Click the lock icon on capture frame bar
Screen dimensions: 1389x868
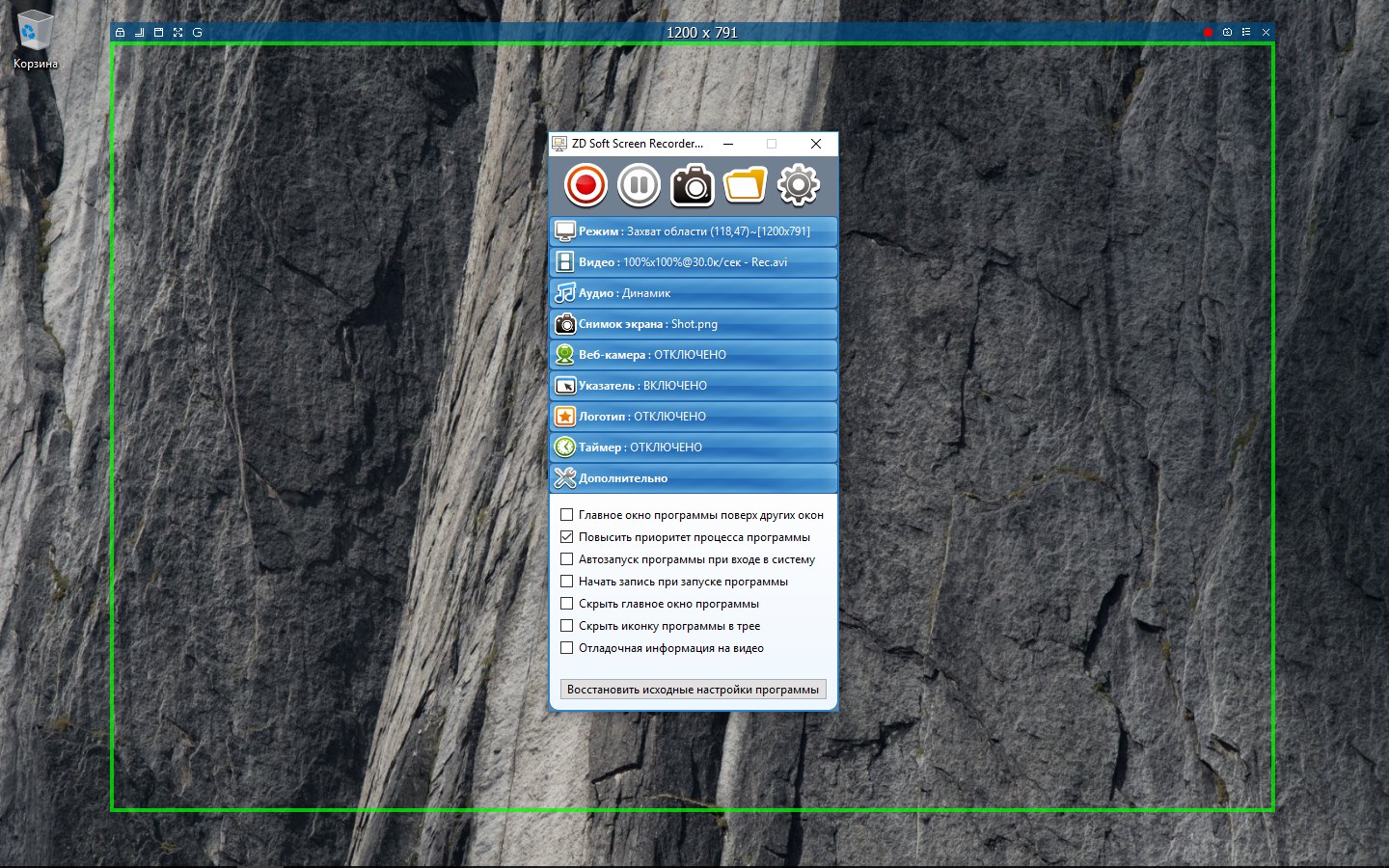(x=121, y=33)
